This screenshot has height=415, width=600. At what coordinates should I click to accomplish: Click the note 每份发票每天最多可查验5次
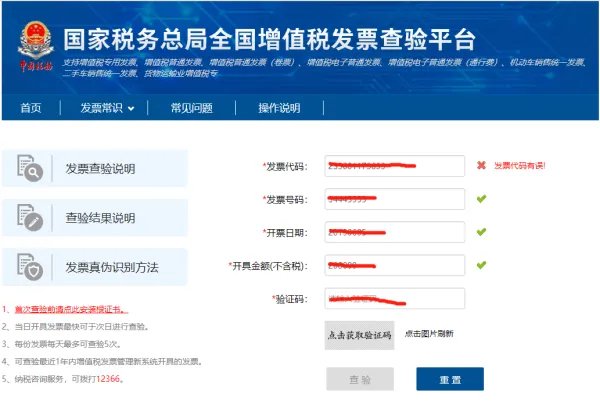click(67, 344)
